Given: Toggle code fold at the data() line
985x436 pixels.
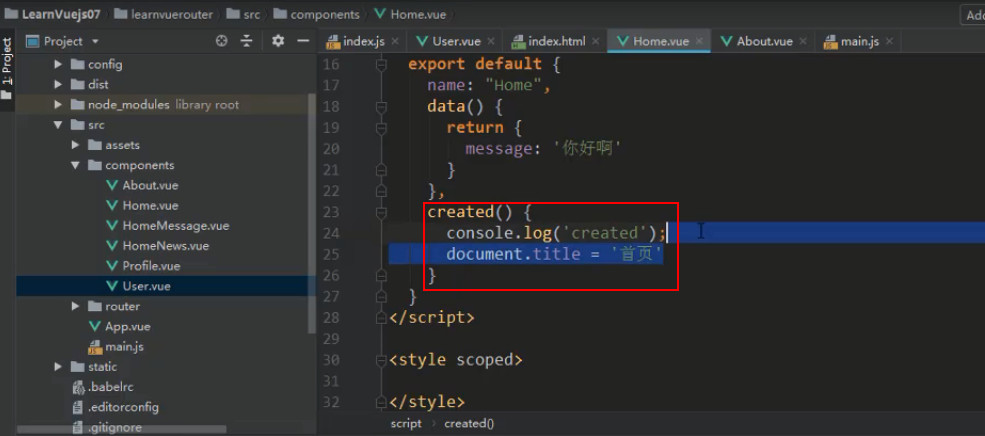Looking at the screenshot, I should coord(380,107).
